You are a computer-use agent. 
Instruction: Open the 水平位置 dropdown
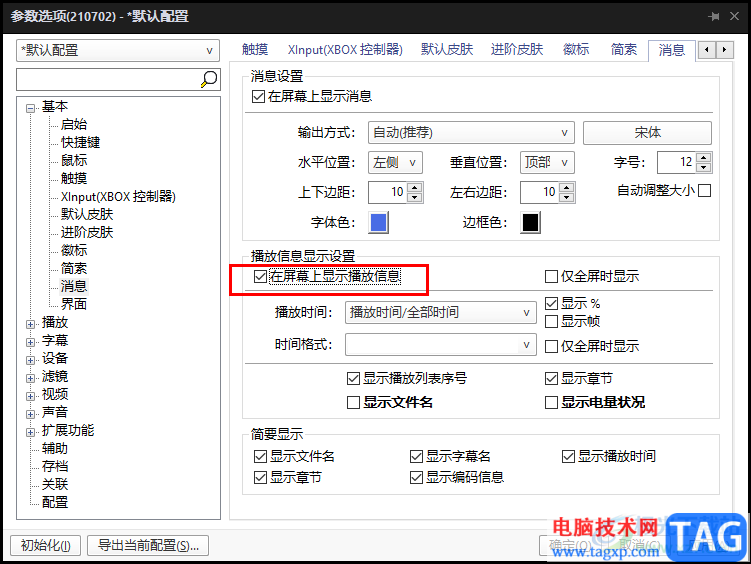[x=395, y=163]
